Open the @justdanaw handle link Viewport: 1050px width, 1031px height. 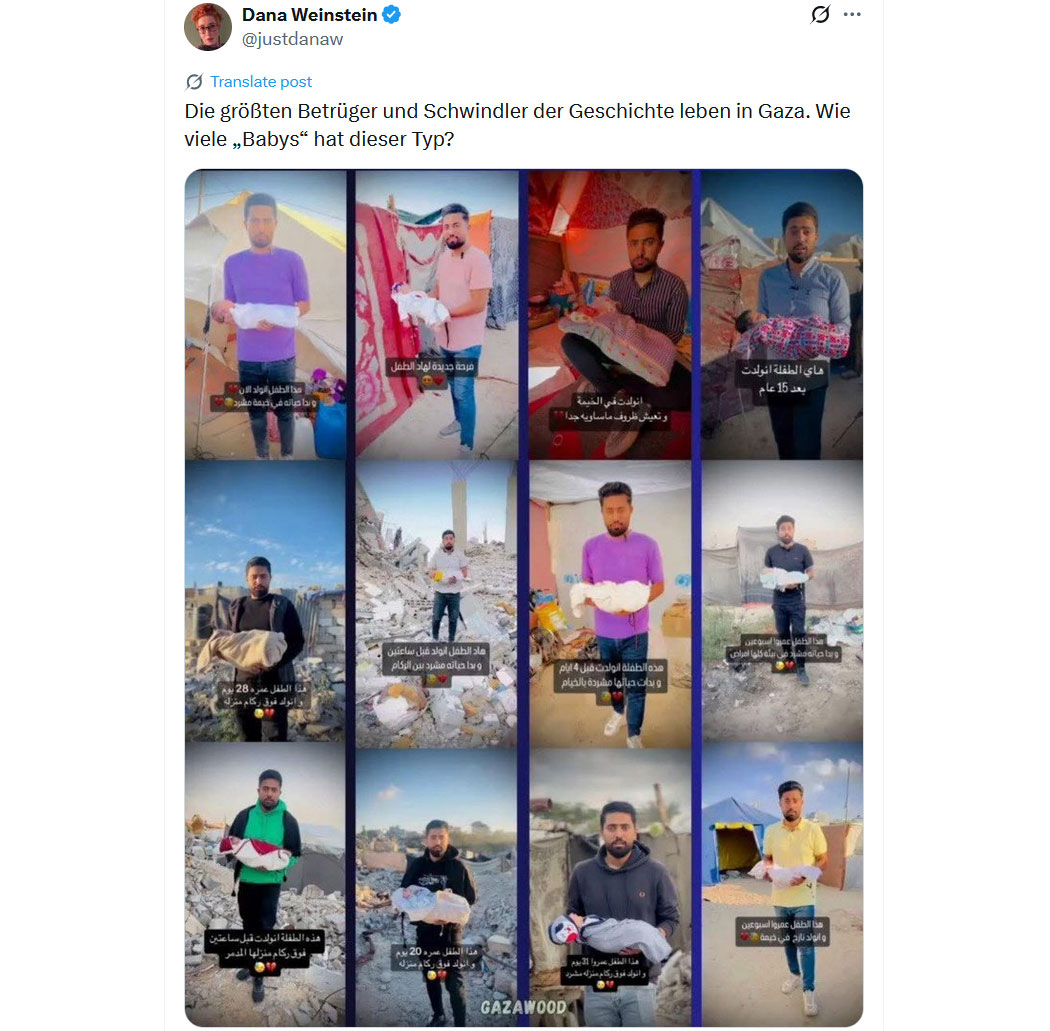tap(292, 39)
